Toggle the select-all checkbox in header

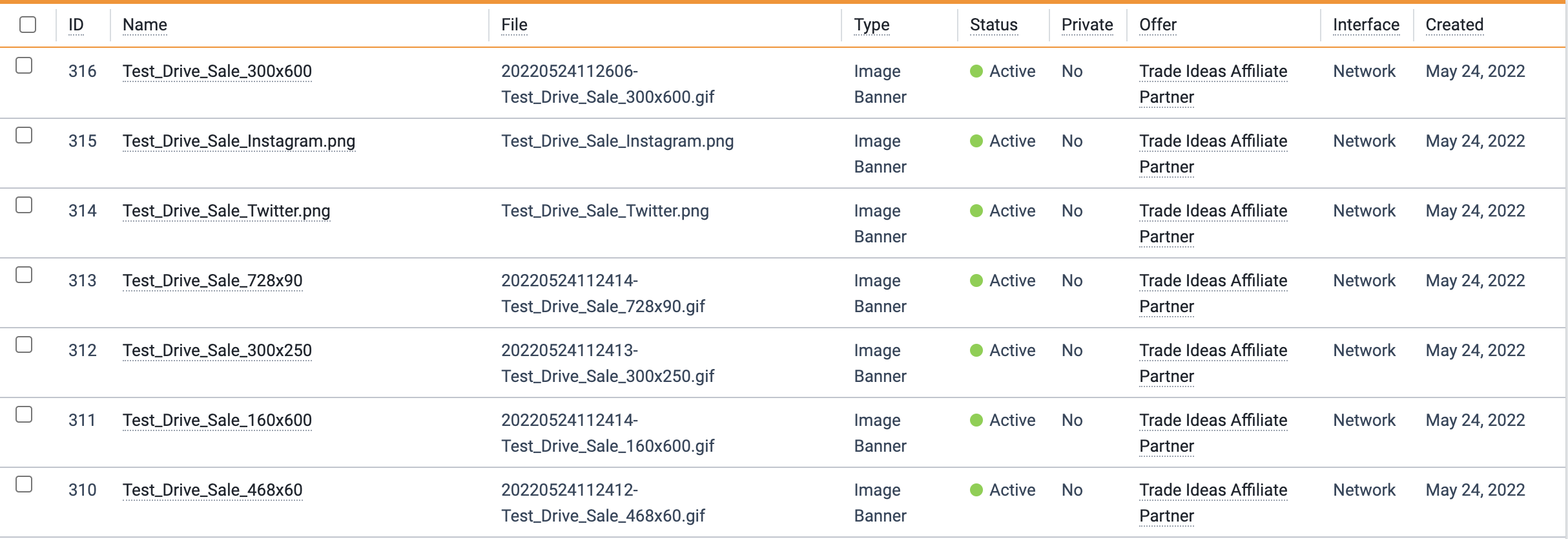pyautogui.click(x=28, y=25)
